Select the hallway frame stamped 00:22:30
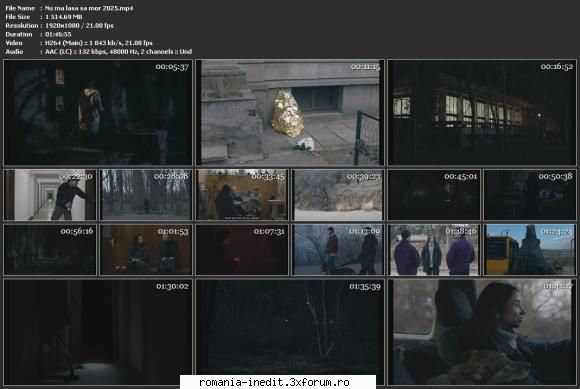580x389 pixels. (50, 195)
